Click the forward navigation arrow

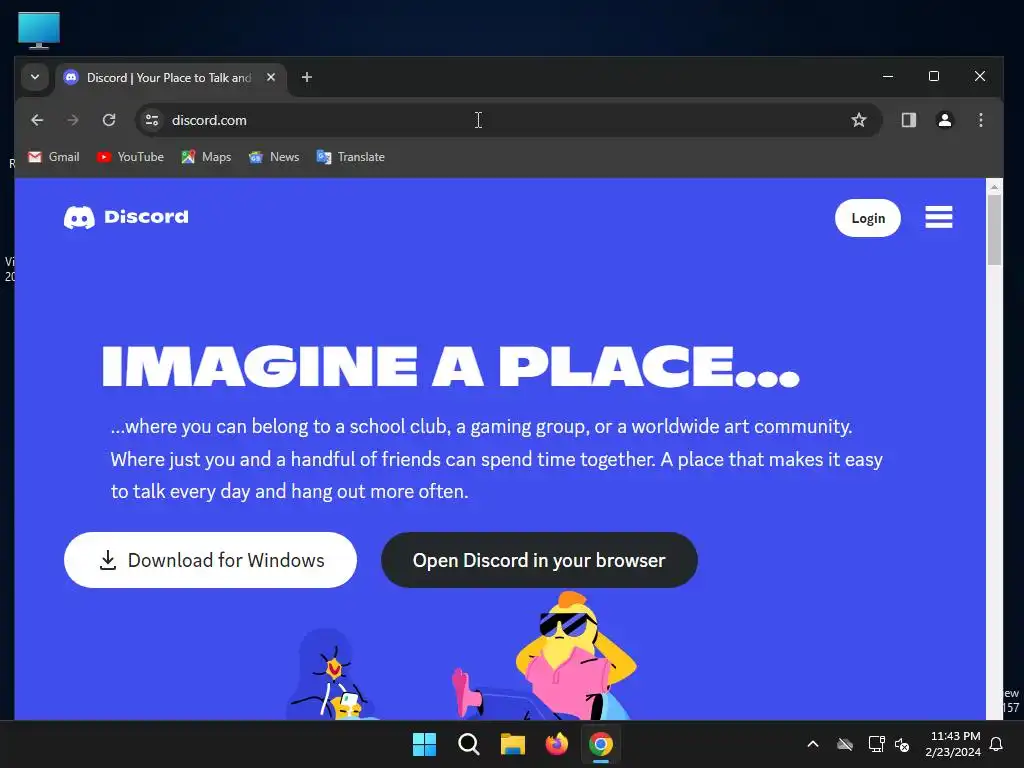[x=73, y=120]
